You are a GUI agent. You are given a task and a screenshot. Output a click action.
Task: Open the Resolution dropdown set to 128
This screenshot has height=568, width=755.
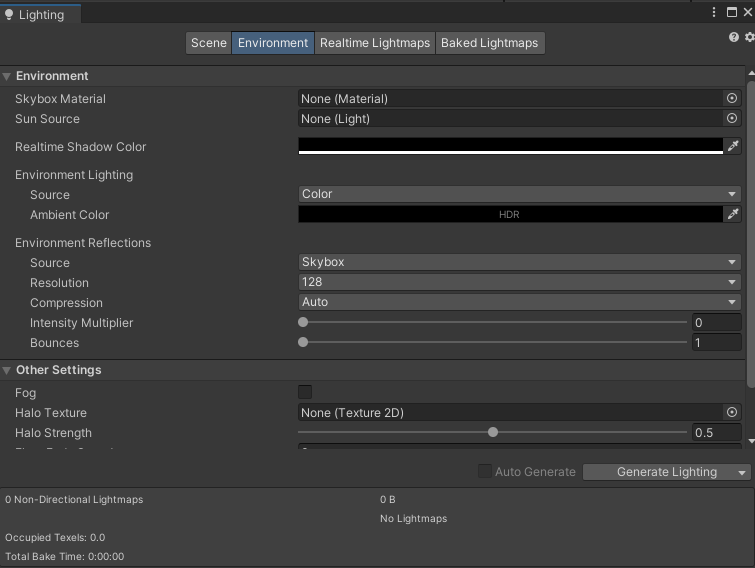coord(519,282)
